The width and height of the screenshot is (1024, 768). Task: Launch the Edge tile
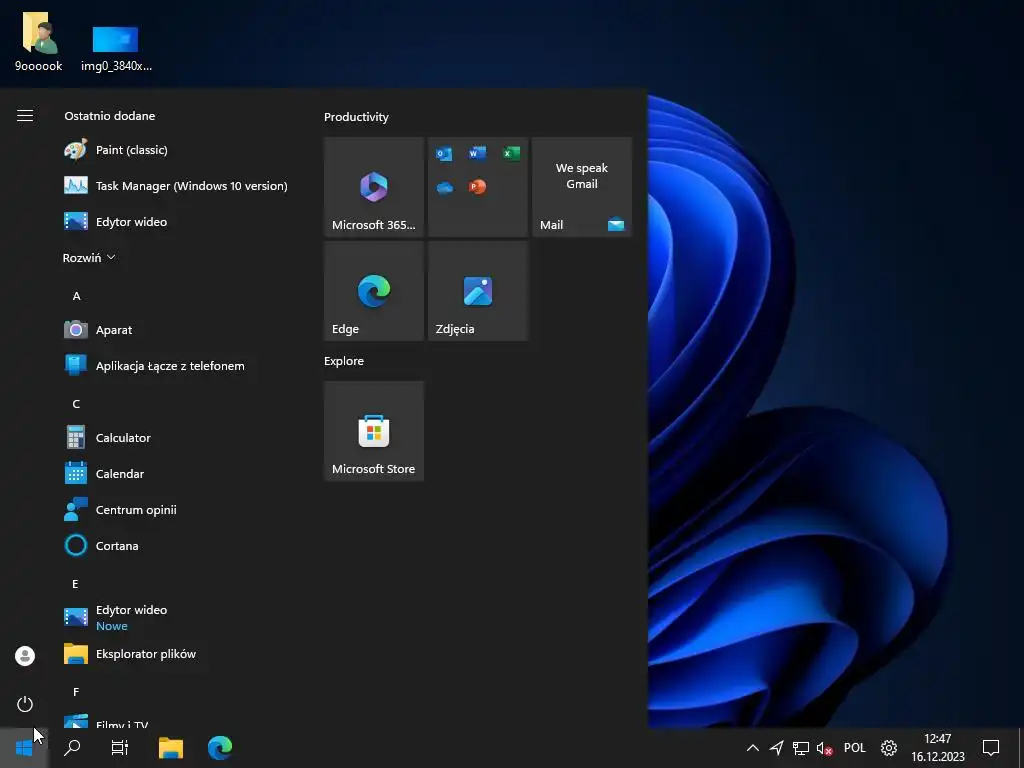pos(374,291)
